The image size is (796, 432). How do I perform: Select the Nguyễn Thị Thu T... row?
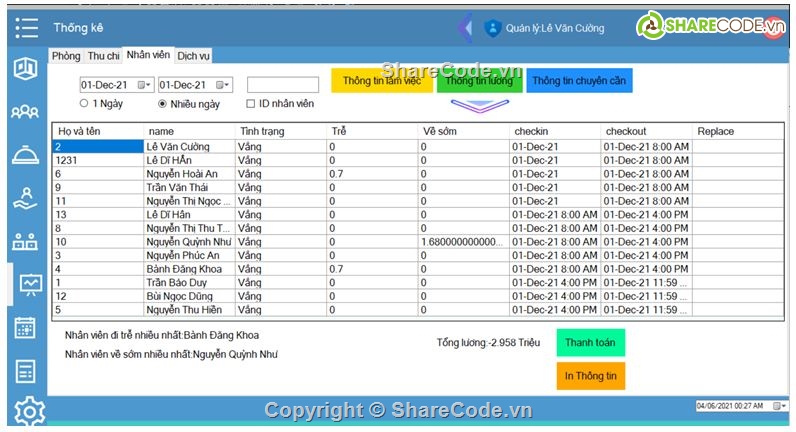coord(418,228)
